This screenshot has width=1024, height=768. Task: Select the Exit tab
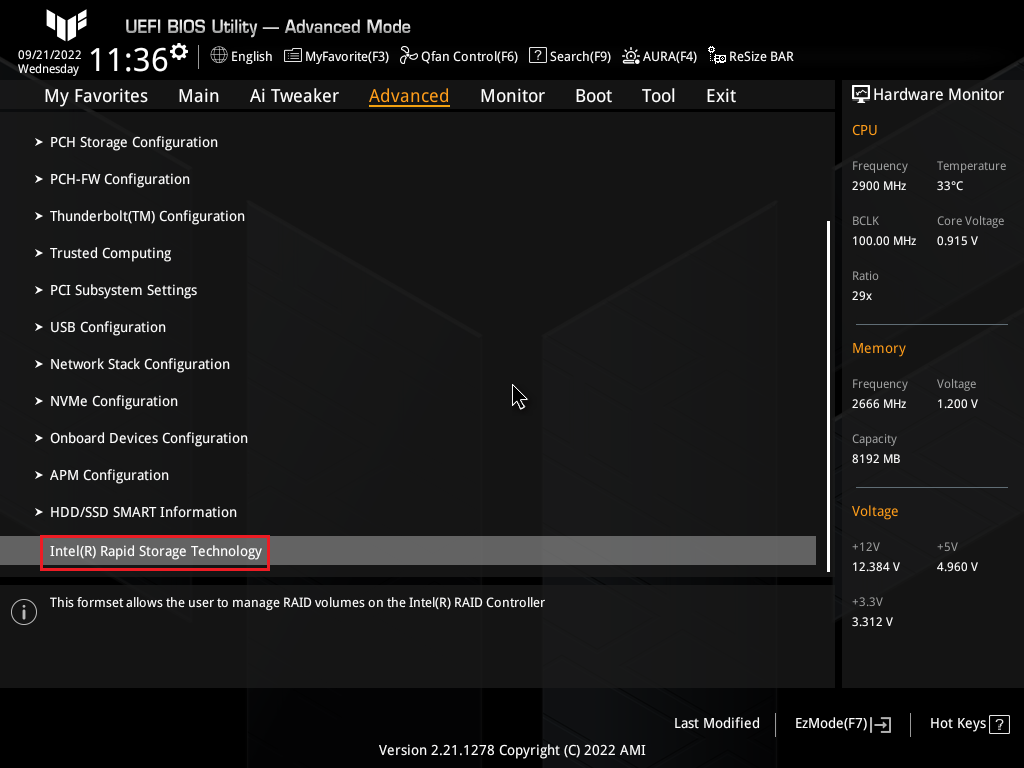pyautogui.click(x=721, y=96)
